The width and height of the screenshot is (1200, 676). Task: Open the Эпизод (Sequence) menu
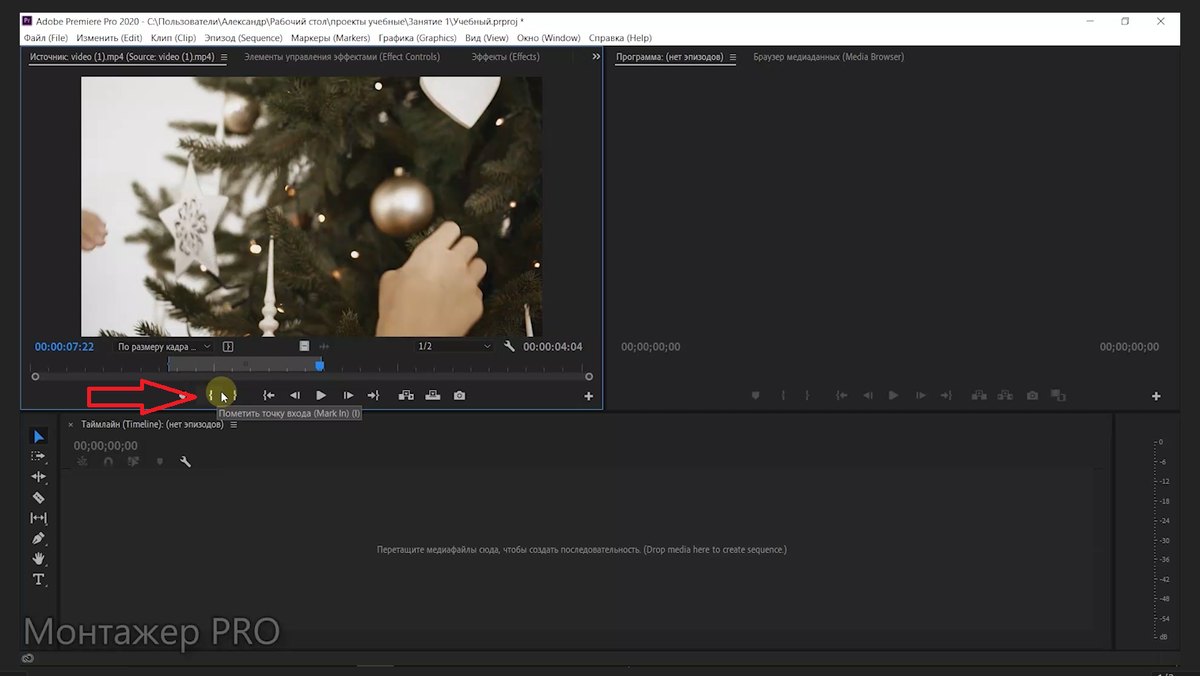243,38
